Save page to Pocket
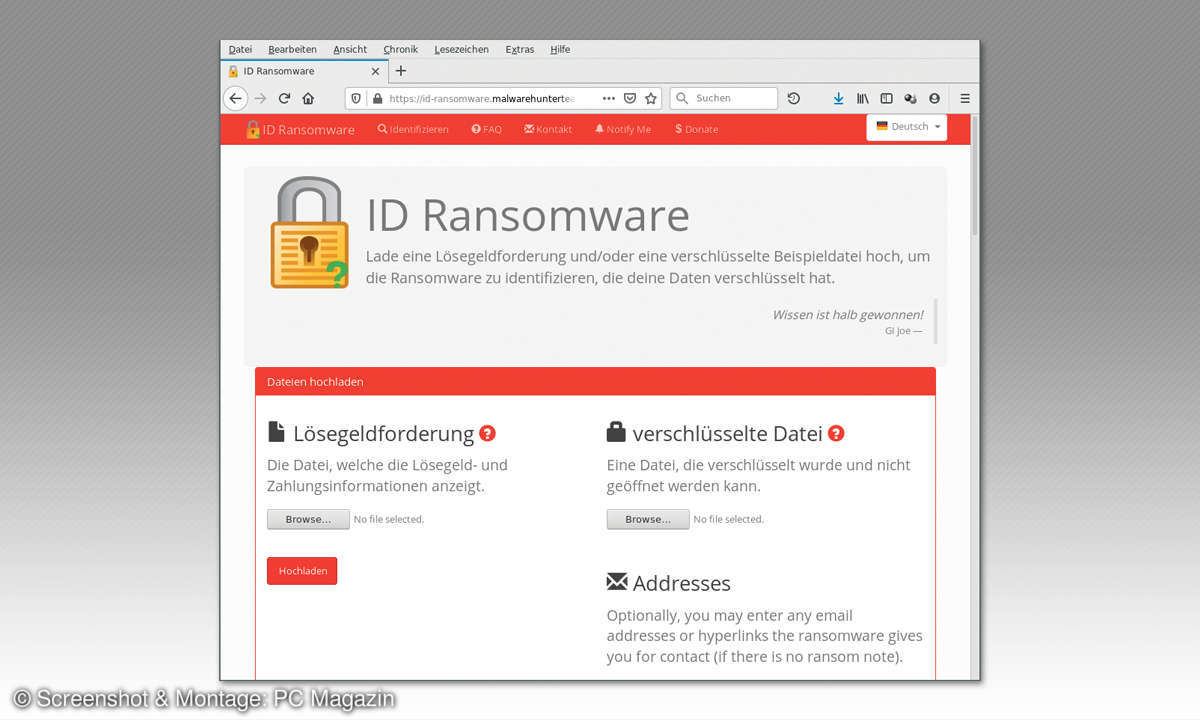This screenshot has height=720, width=1200. [x=630, y=98]
